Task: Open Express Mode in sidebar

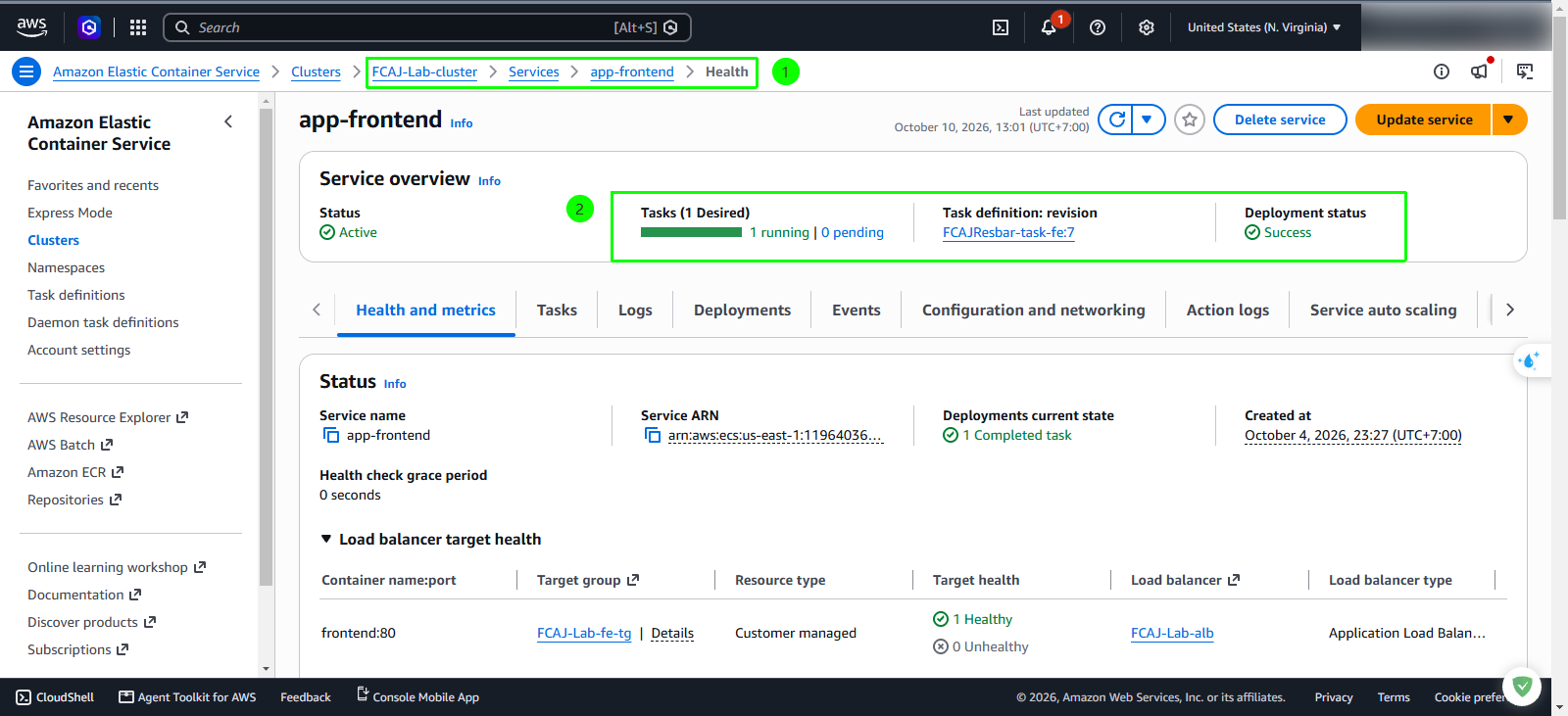Action: pos(70,213)
